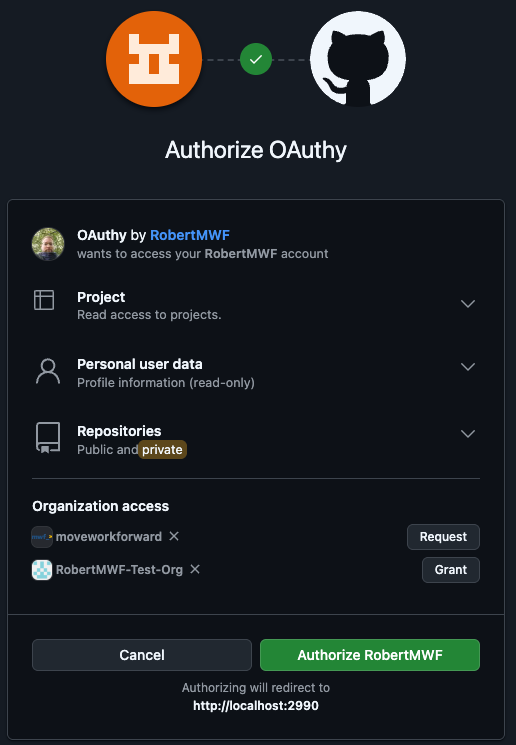Expand the Project permission details
Viewport: 516px width, 745px height.
[468, 304]
